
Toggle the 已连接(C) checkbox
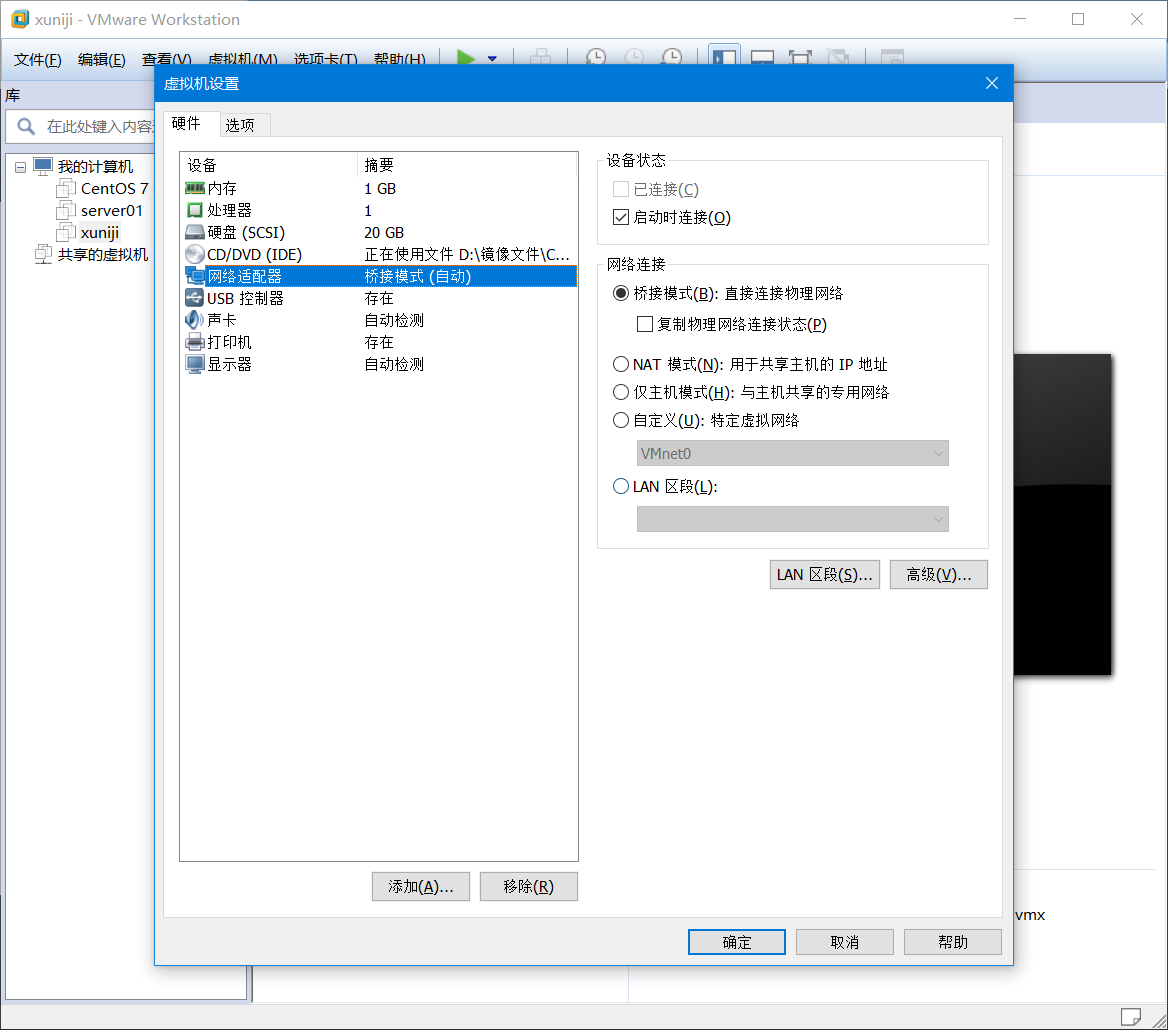(620, 189)
